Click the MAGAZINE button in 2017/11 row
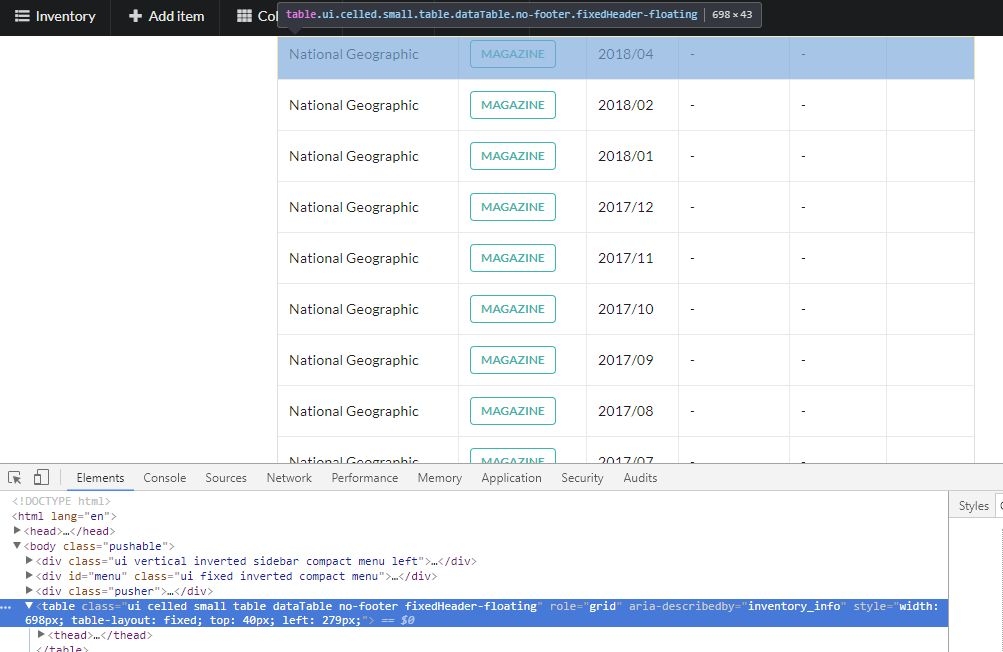The width and height of the screenshot is (1003, 652). 513,258
